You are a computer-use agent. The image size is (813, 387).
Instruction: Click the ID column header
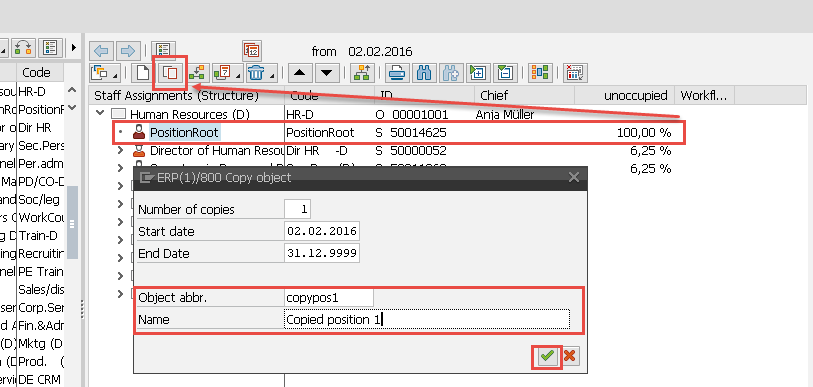(424, 95)
